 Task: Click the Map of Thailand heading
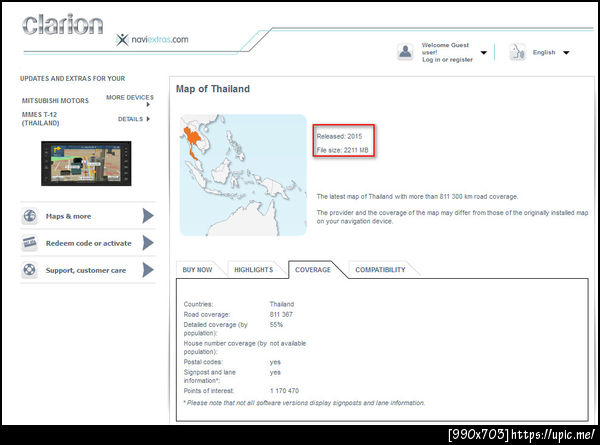coord(213,89)
